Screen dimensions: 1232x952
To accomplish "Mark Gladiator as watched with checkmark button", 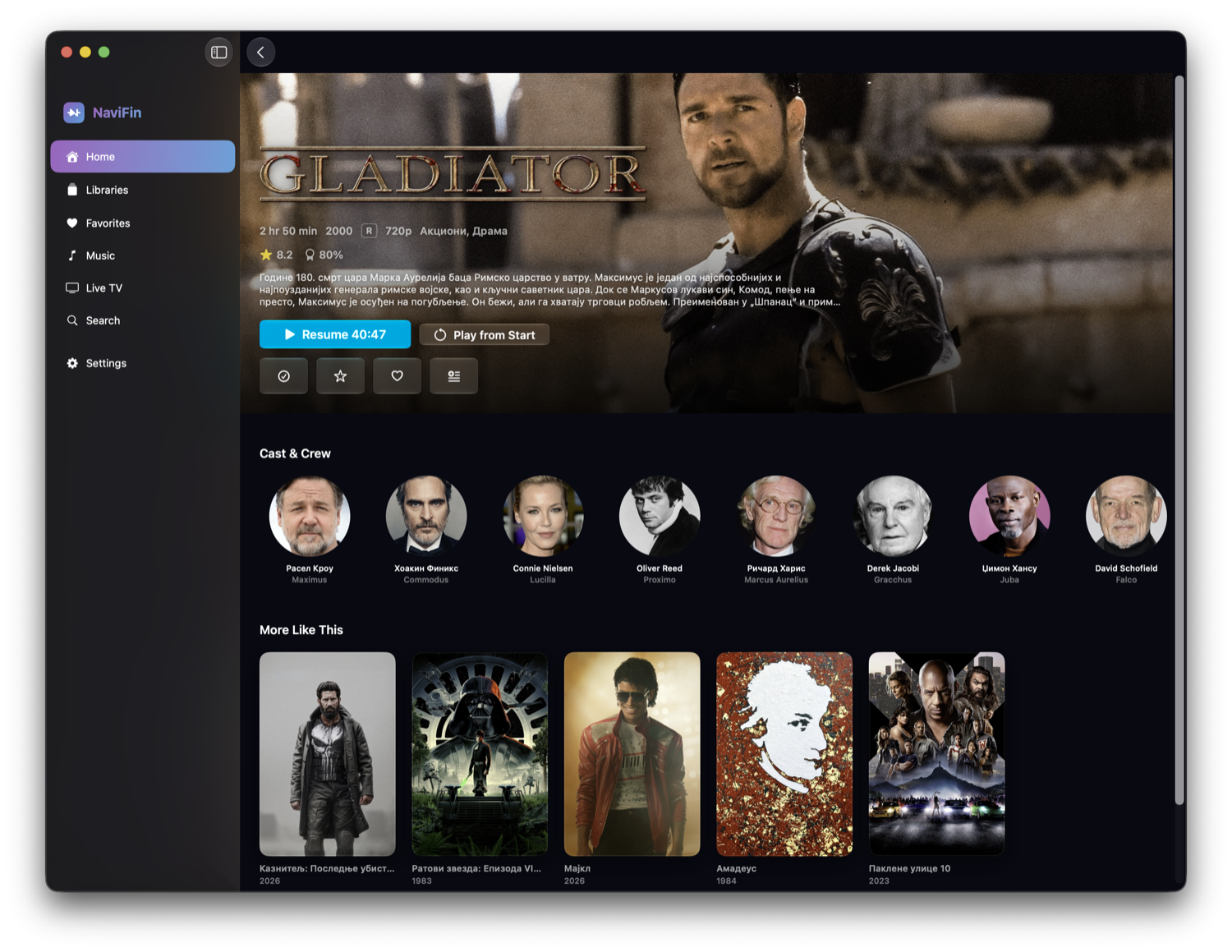I will (284, 376).
